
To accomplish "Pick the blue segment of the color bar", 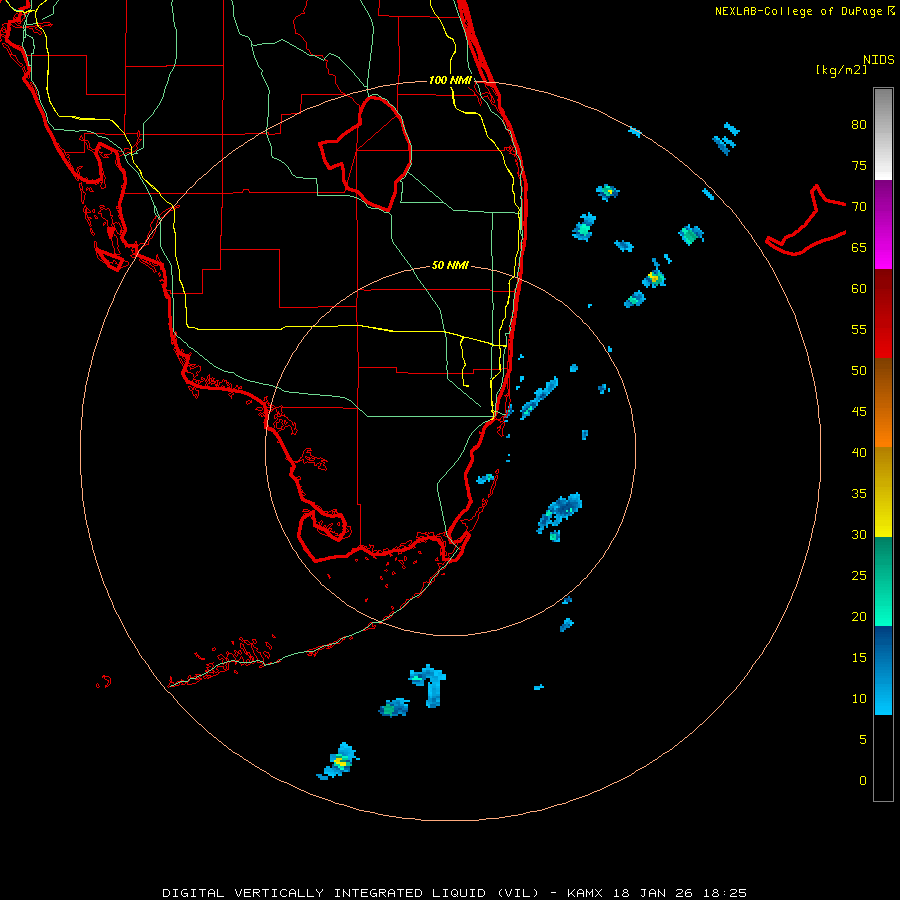I will tap(883, 670).
